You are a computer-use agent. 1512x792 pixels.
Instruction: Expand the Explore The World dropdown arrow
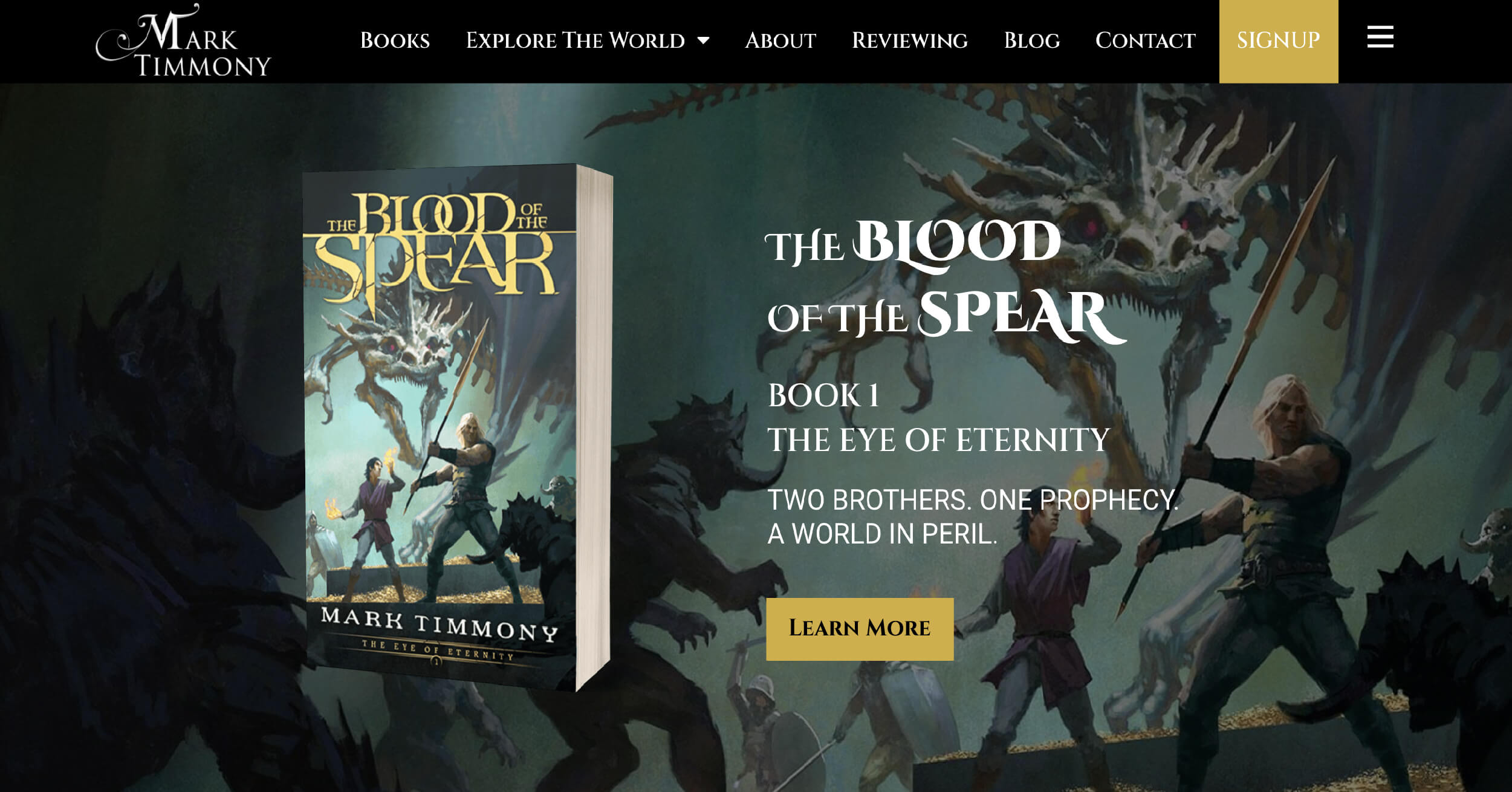[x=703, y=41]
